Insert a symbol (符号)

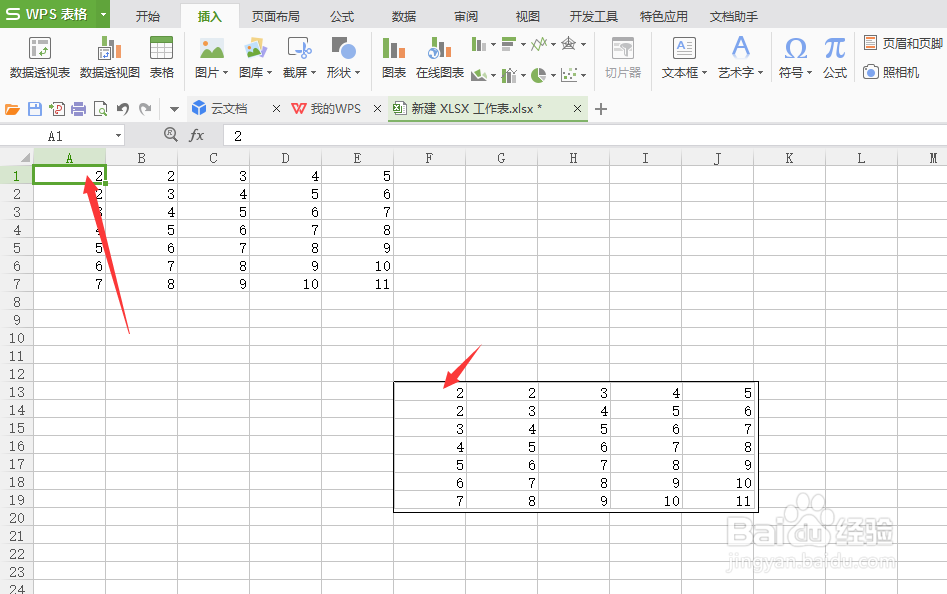pos(795,58)
